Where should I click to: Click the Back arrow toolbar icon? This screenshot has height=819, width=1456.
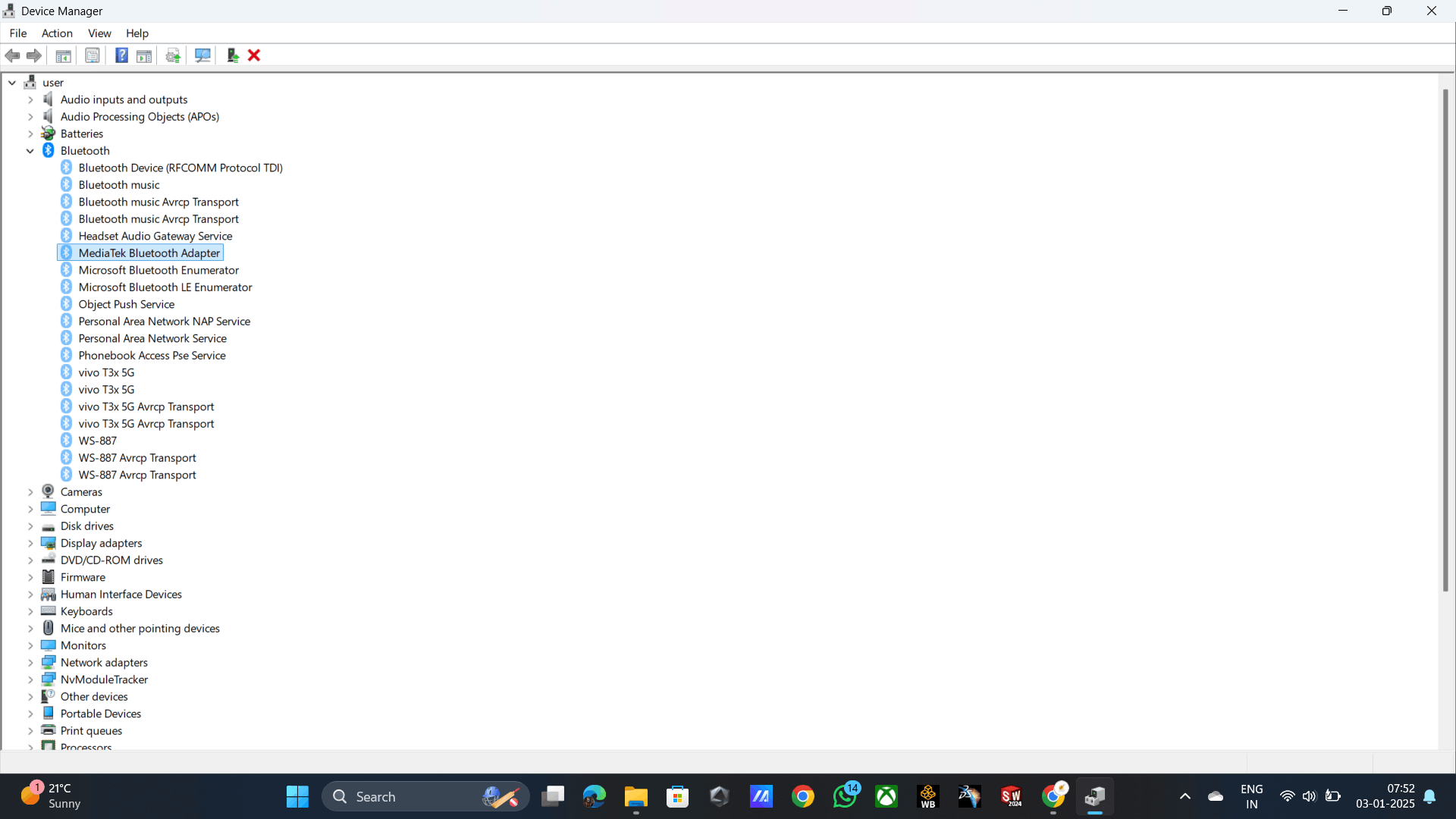tap(13, 55)
